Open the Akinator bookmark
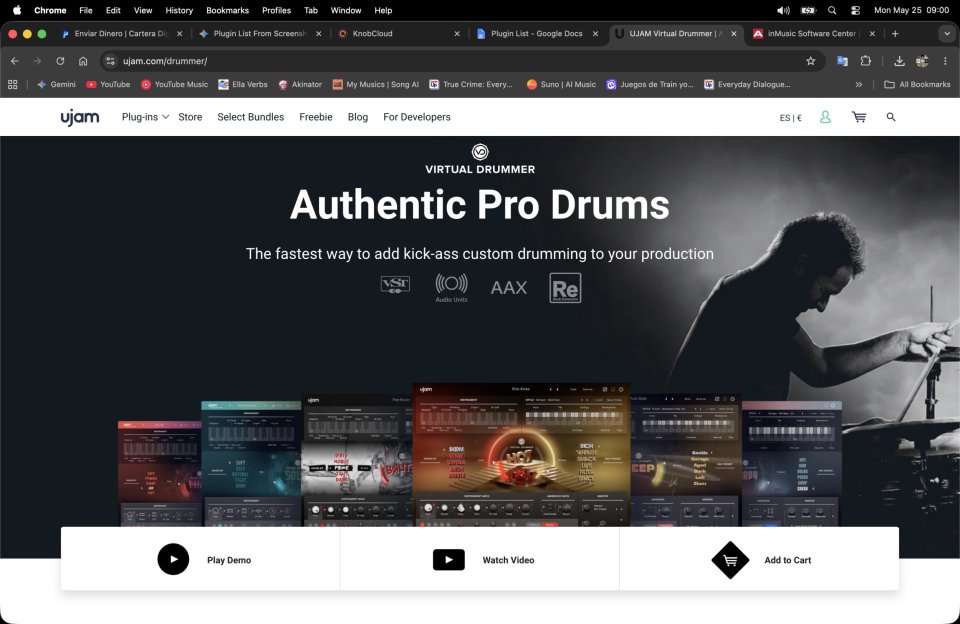 [x=300, y=85]
